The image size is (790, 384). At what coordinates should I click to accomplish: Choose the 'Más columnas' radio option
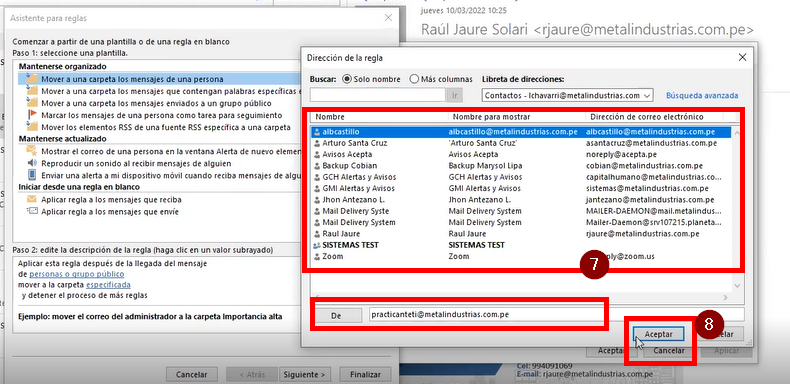coord(441,79)
